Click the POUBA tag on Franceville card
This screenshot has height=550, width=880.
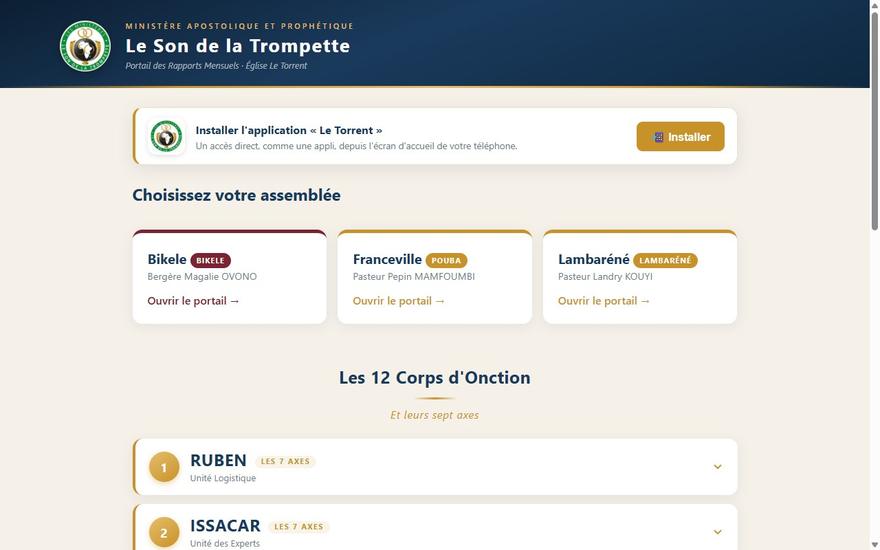point(446,260)
